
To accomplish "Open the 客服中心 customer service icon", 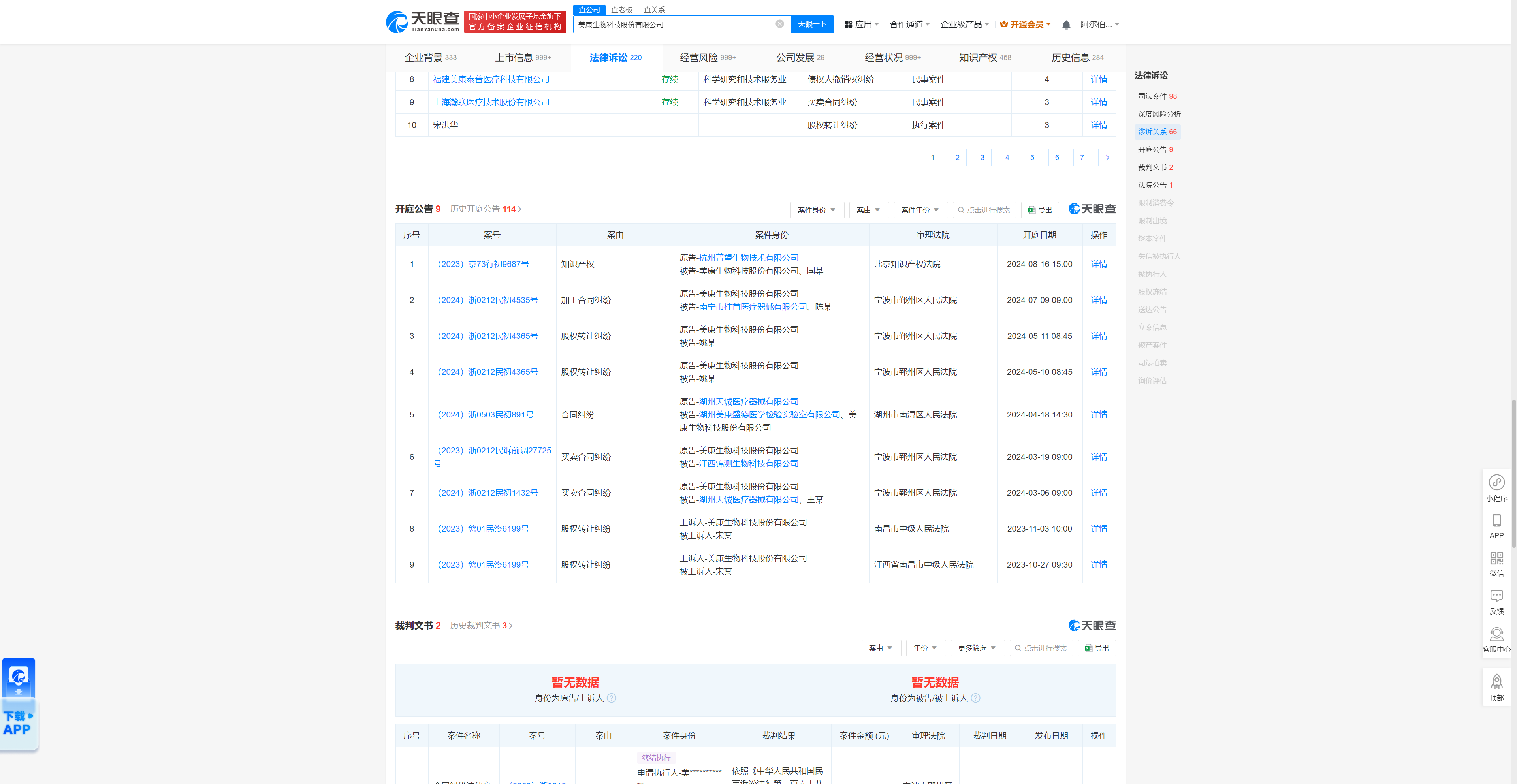I will (x=1496, y=640).
